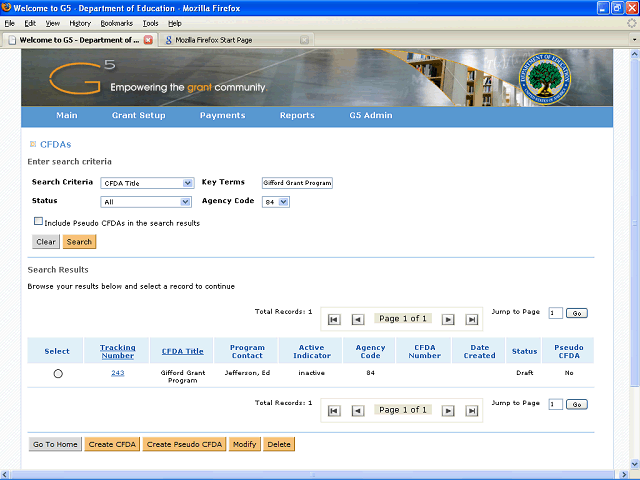Open the G5 Admin navigation item
Image resolution: width=640 pixels, height=480 pixels.
pos(371,116)
